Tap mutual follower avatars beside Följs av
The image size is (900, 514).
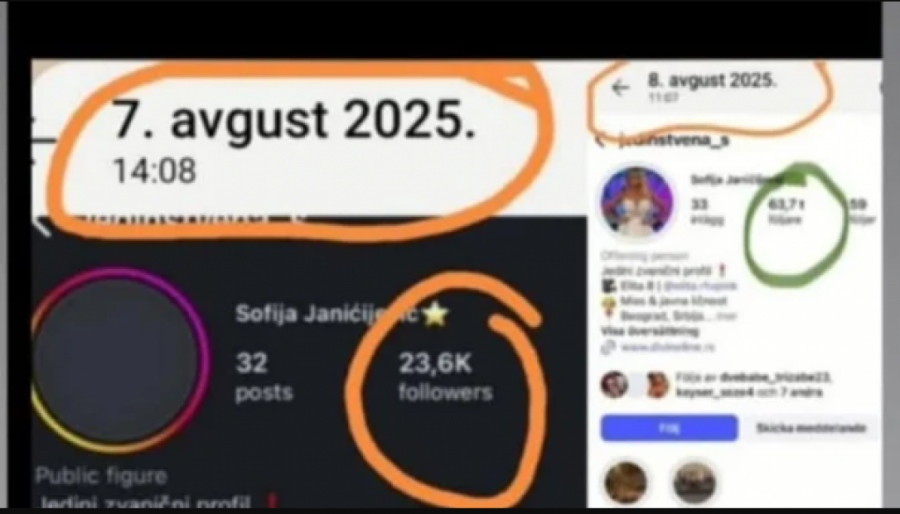(x=635, y=385)
